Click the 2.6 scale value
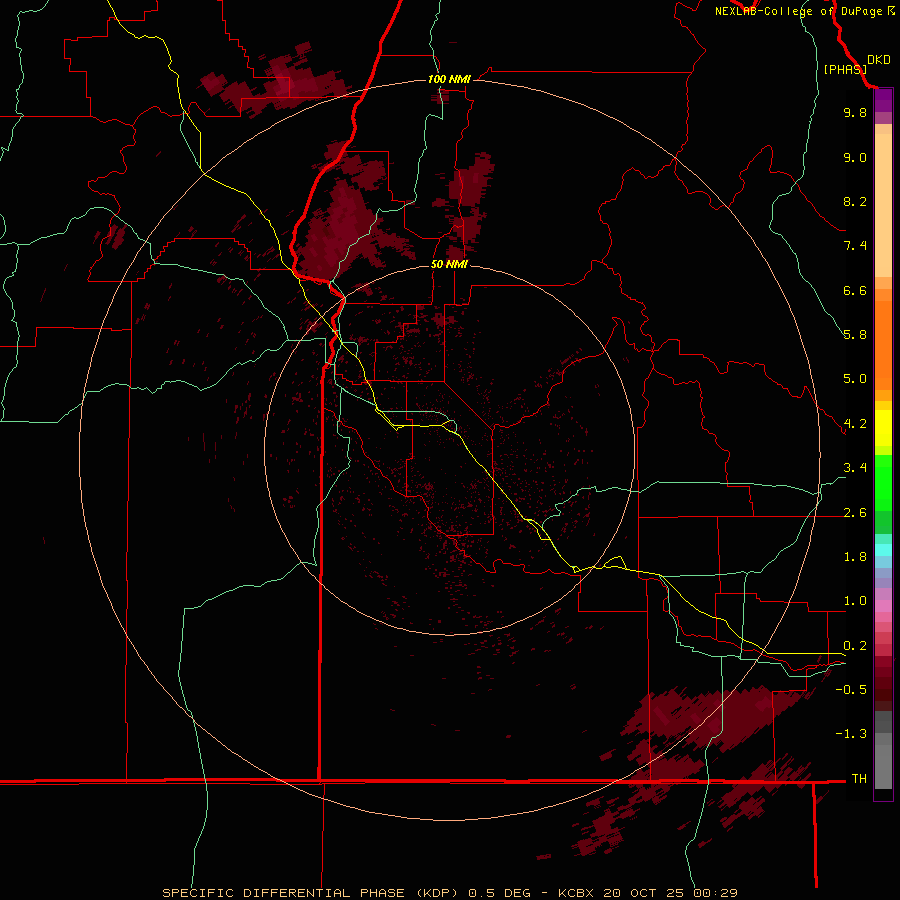Viewport: 900px width, 900px height. tap(855, 513)
